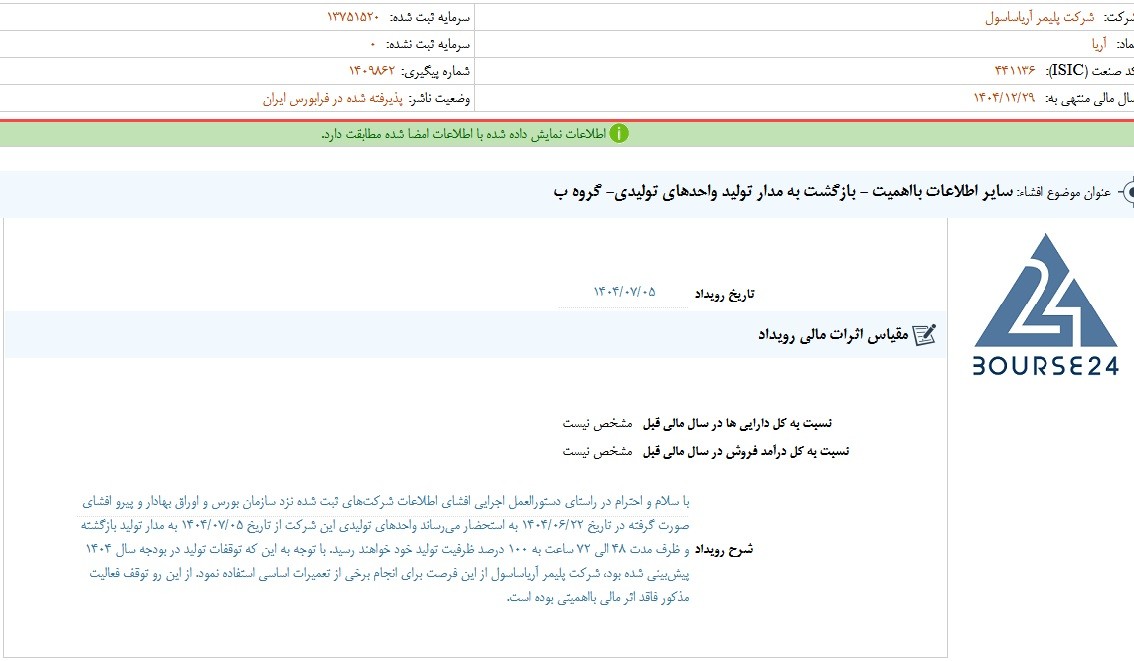Click the blue event description paragraph

coord(385,550)
